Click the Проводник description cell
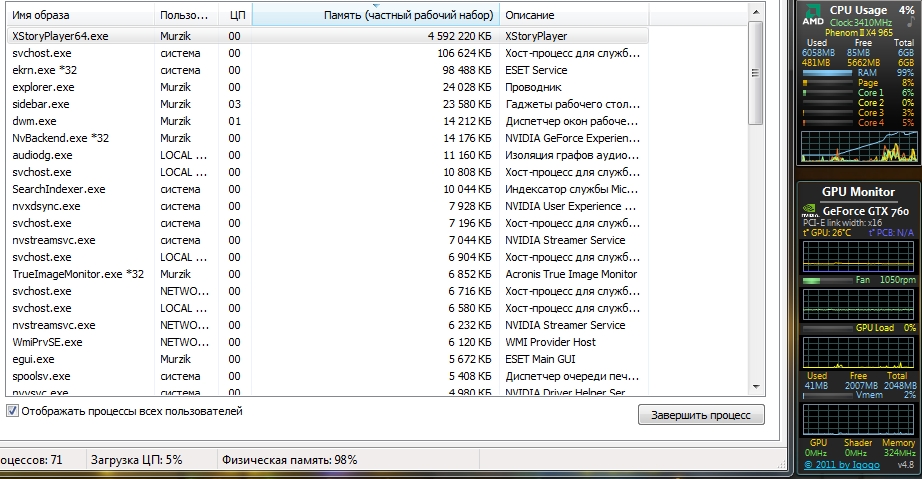 (x=533, y=87)
